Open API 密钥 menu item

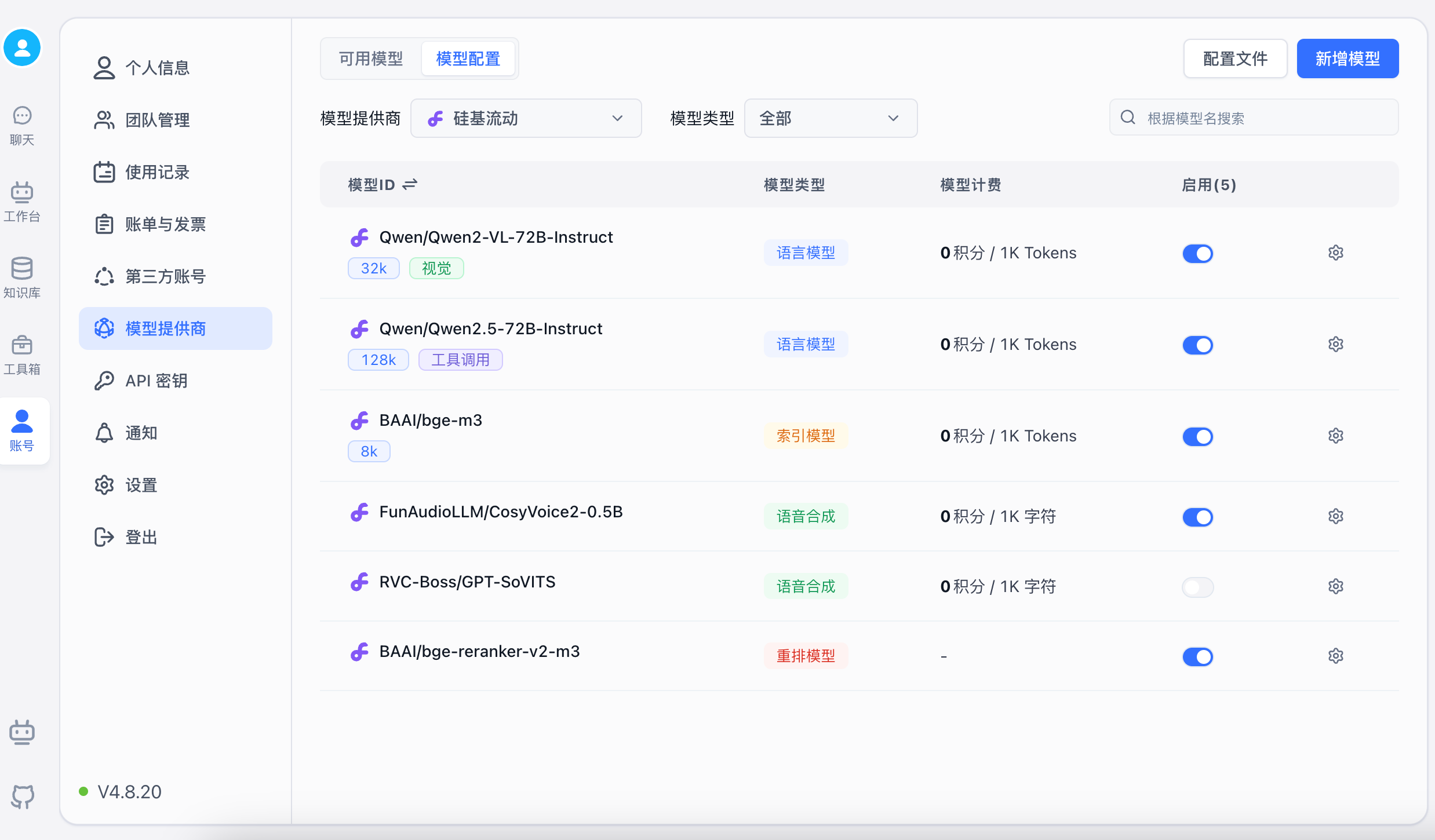[156, 381]
